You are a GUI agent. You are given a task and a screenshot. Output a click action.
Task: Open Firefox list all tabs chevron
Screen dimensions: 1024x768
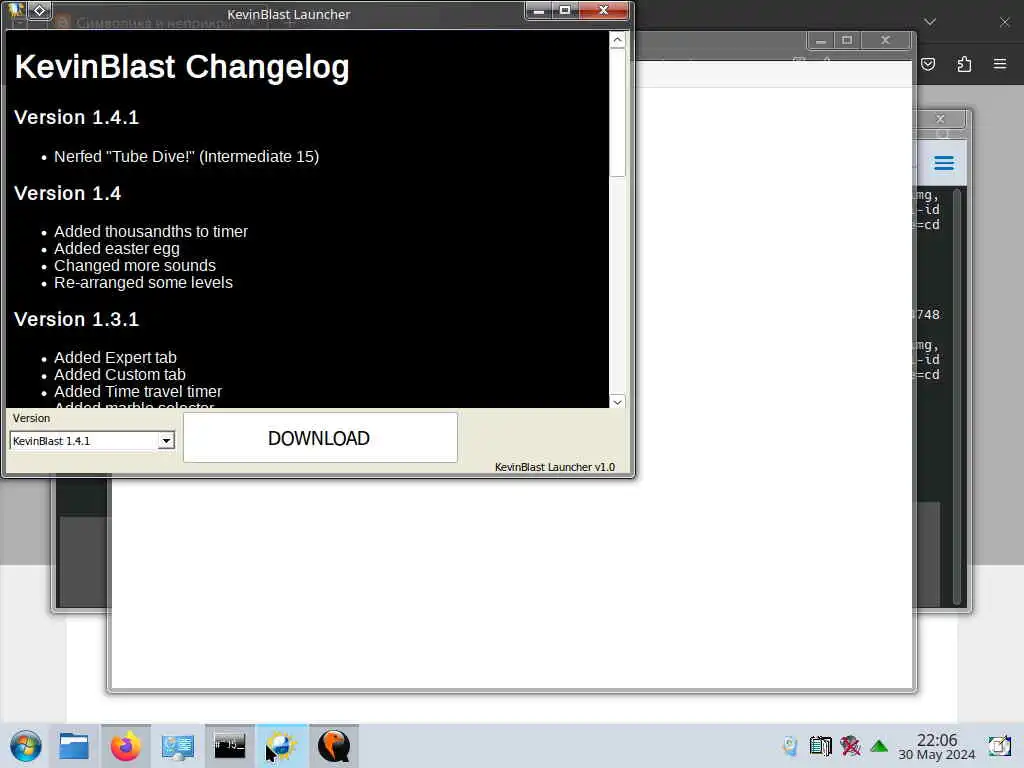pyautogui.click(x=930, y=22)
